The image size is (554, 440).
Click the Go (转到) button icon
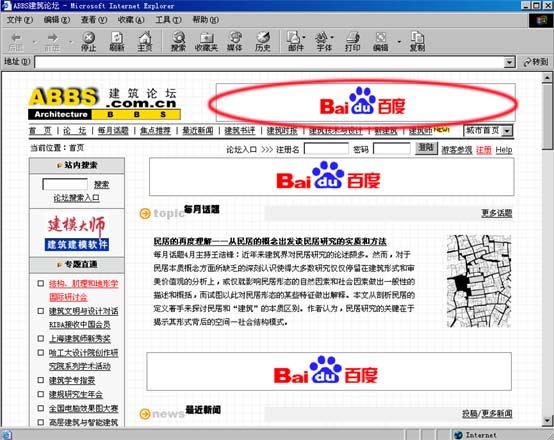[536, 62]
